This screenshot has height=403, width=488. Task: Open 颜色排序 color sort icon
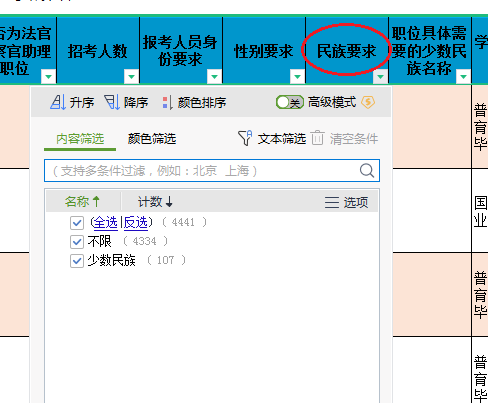pos(167,103)
